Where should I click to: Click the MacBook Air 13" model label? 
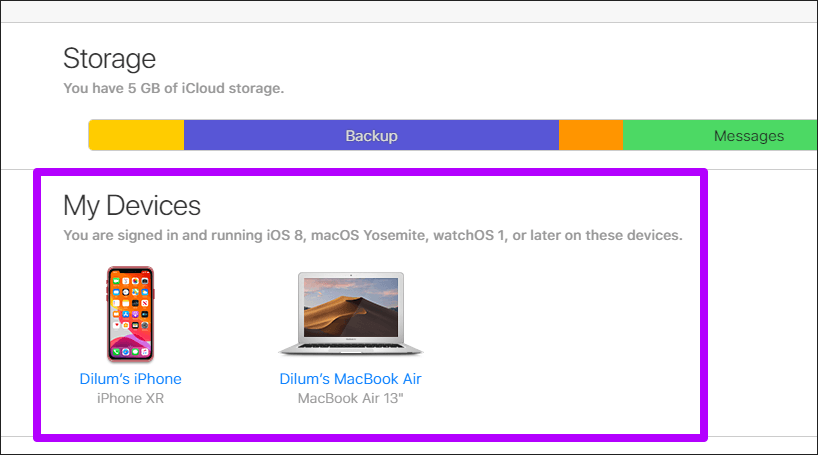(350, 398)
